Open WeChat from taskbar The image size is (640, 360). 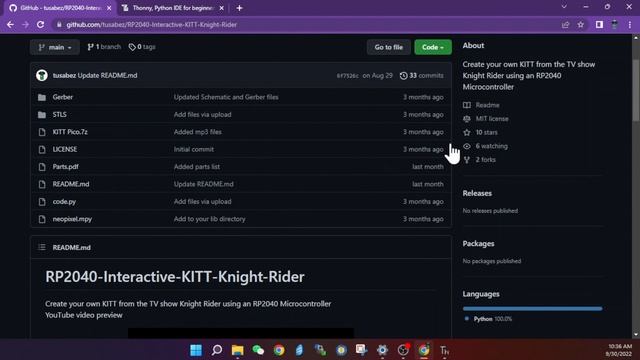tap(258, 350)
